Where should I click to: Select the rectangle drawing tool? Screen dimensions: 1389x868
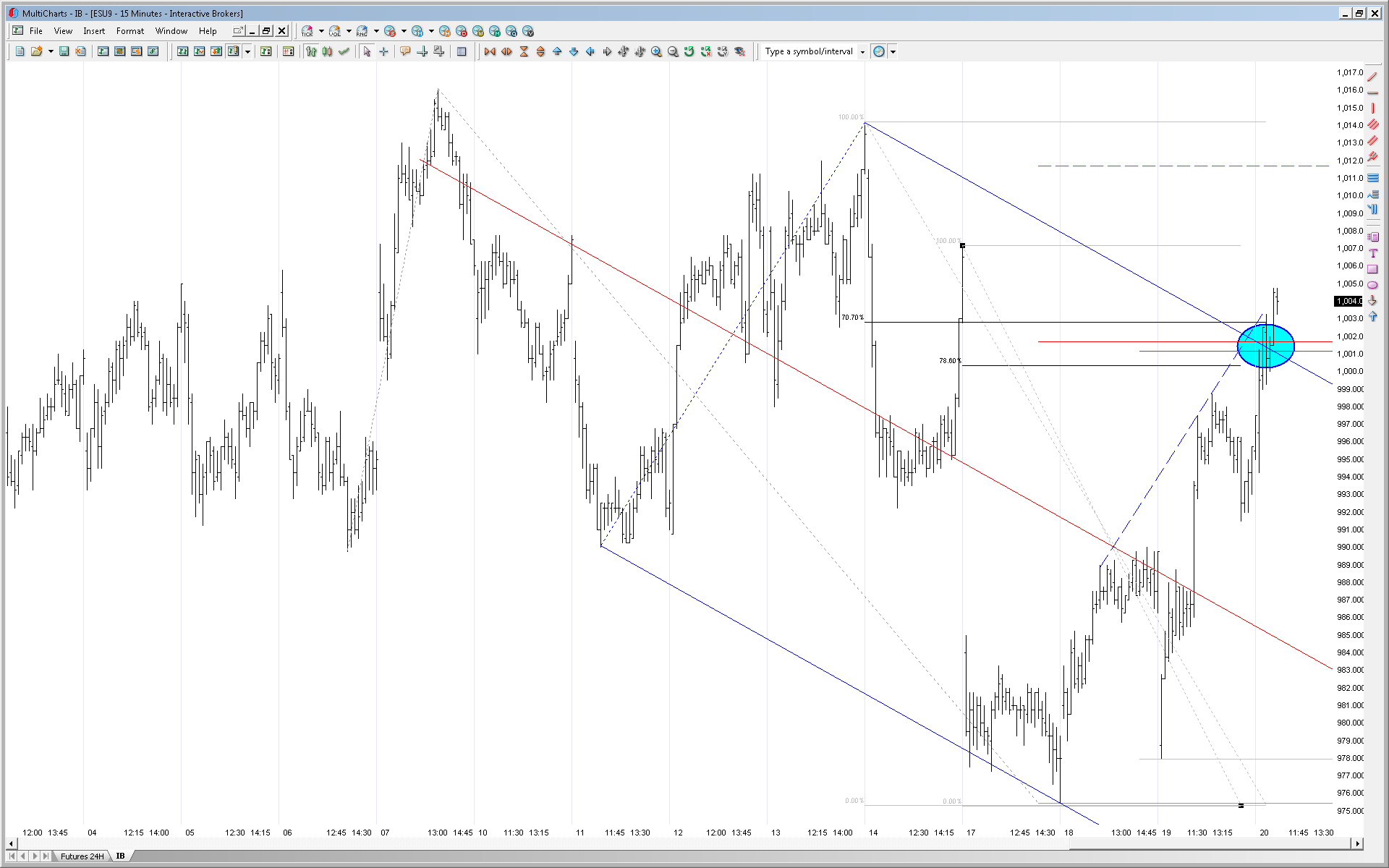[x=1372, y=269]
